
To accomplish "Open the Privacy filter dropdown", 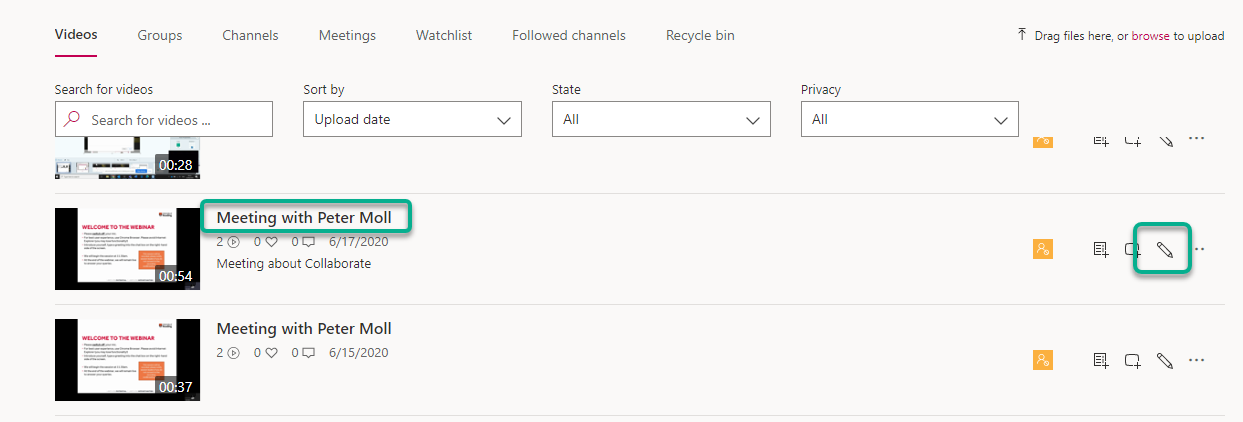I will click(x=909, y=120).
